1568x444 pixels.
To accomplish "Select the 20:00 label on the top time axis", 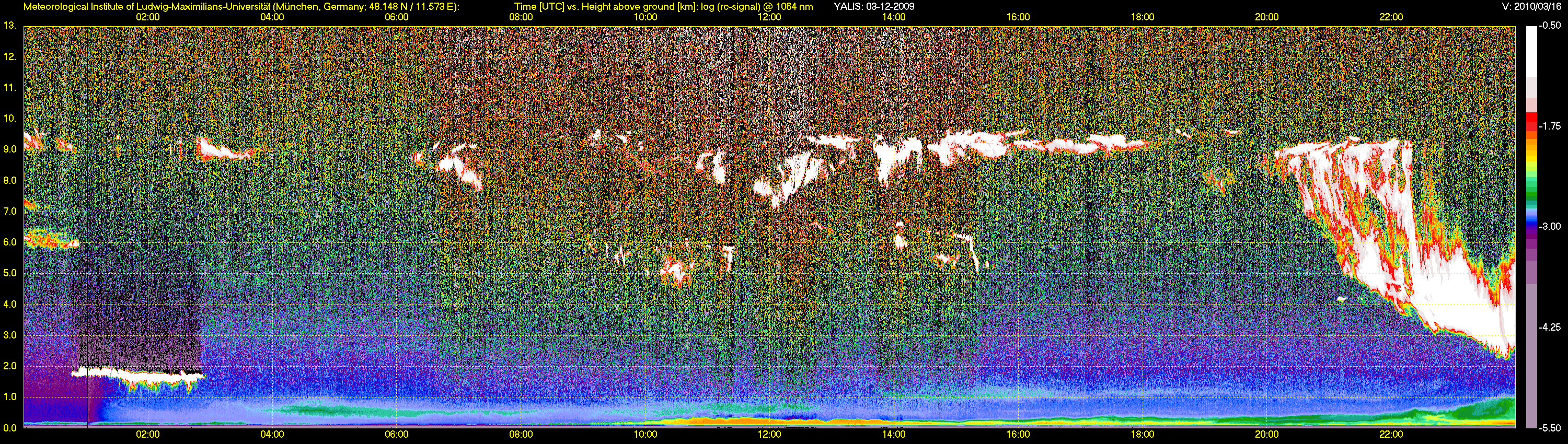I will pos(1267,17).
